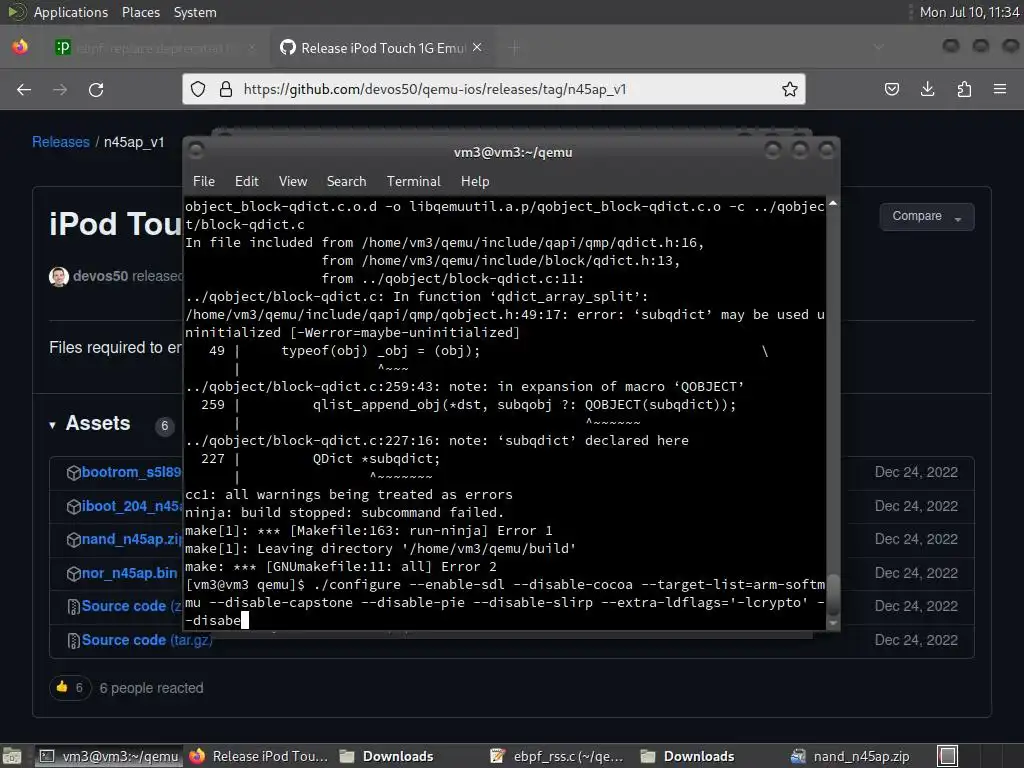Open devos50 avatar profile
This screenshot has height=768, width=1024.
pos(59,276)
